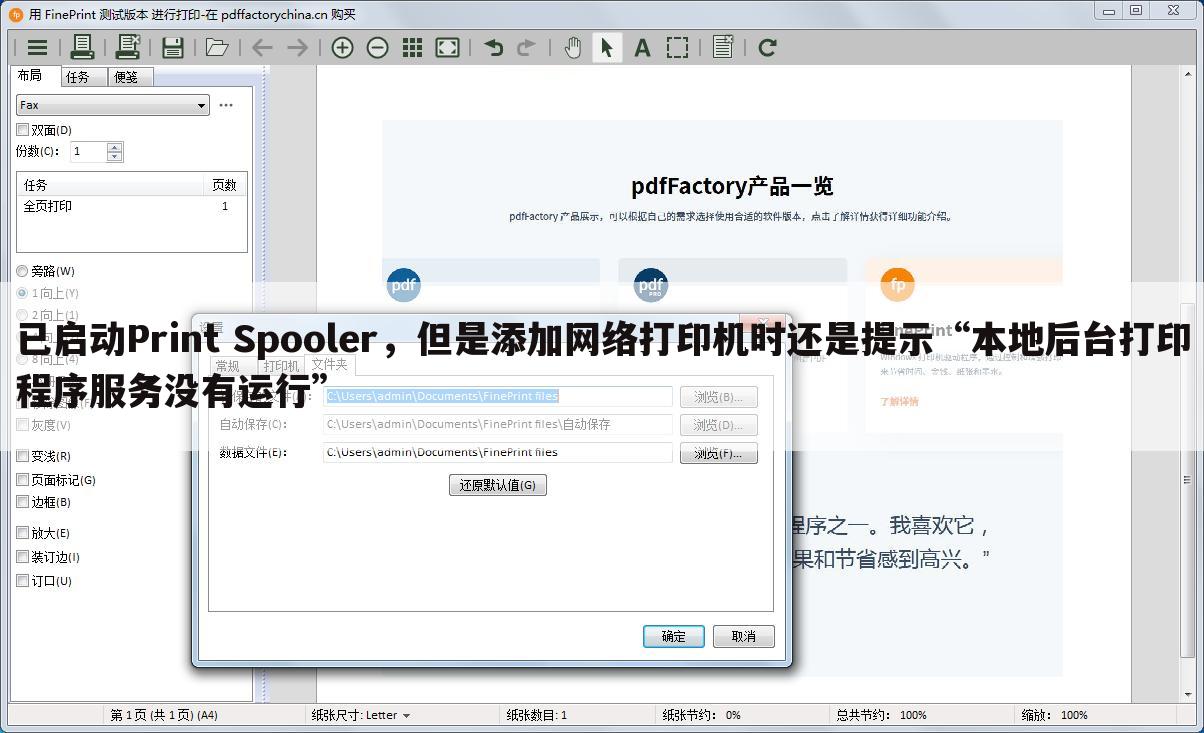Screen dimensions: 1204x733
Task: Enable the 放大(E) checkbox
Action: point(23,533)
